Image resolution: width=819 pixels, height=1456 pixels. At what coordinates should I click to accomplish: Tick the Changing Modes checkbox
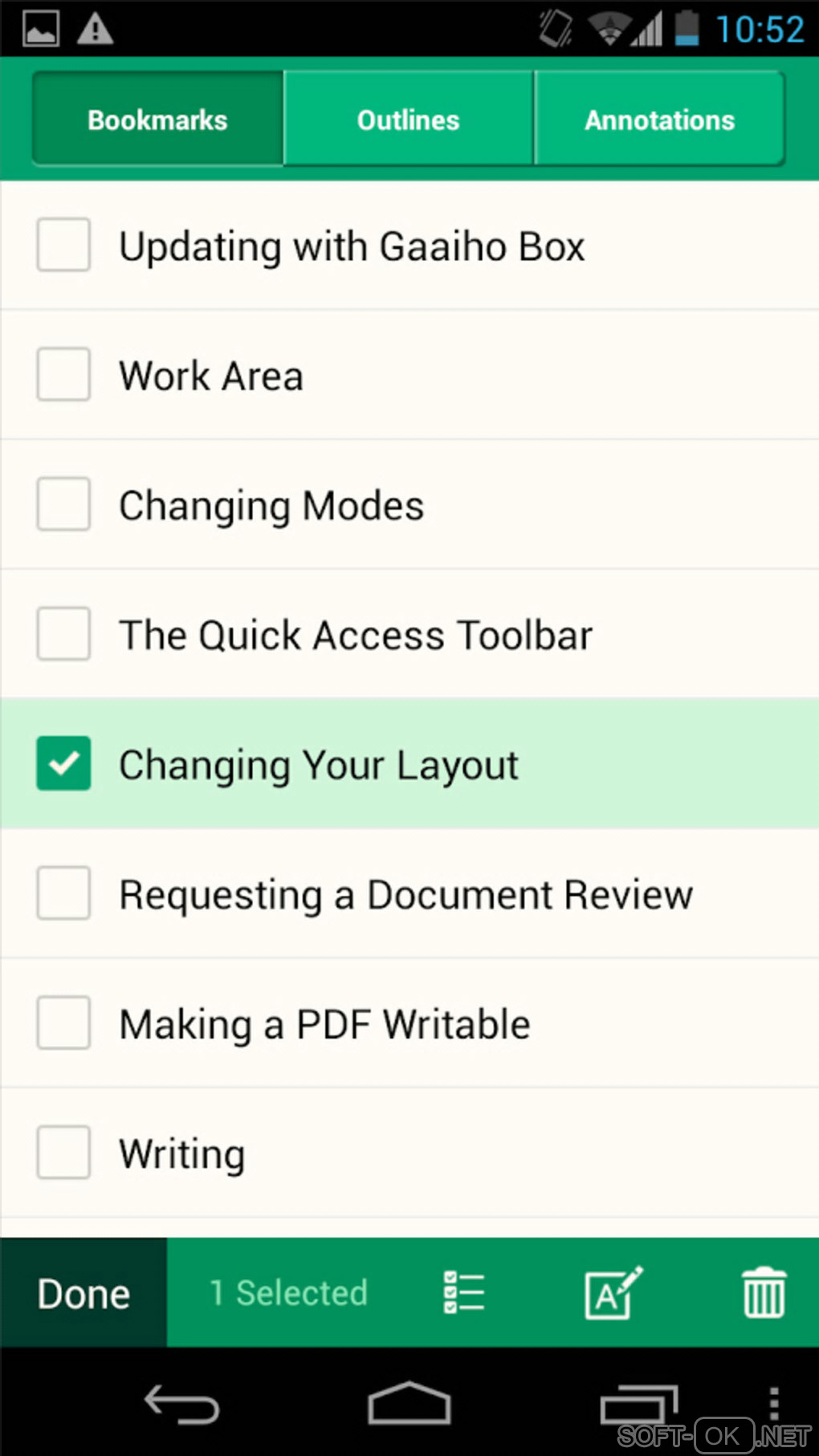click(63, 504)
